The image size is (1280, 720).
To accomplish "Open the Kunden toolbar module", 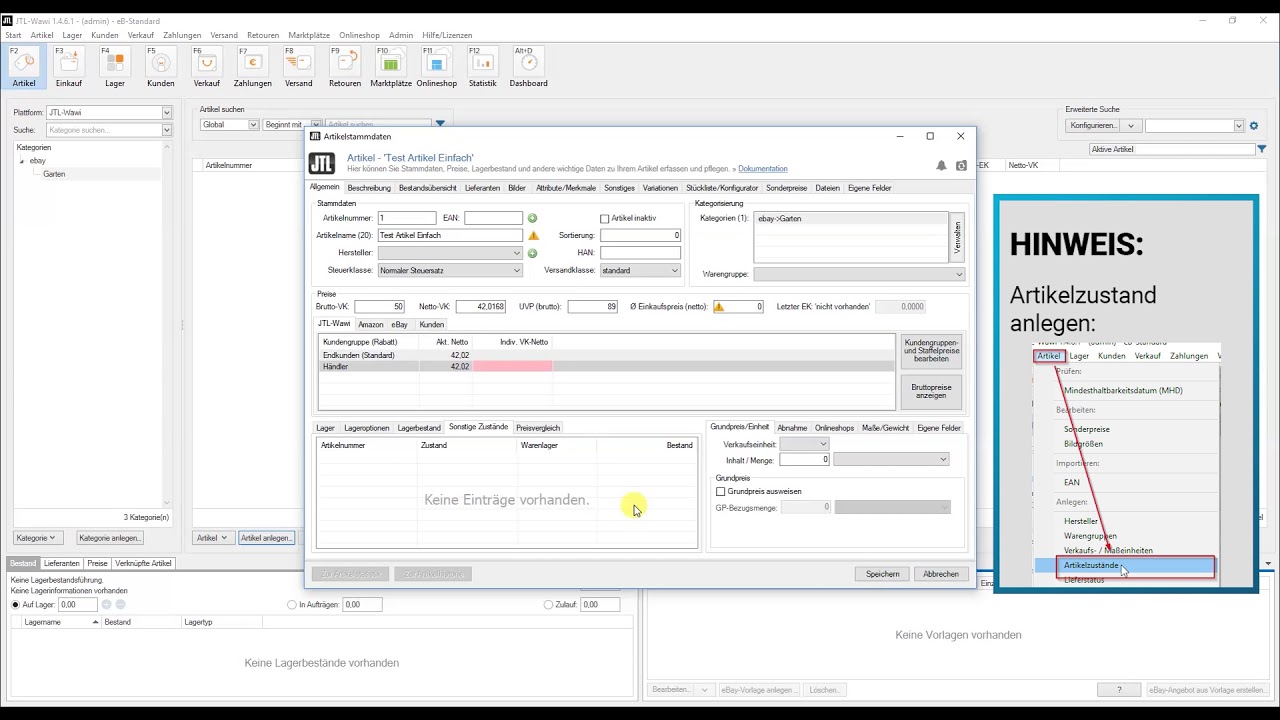I will tap(161, 68).
